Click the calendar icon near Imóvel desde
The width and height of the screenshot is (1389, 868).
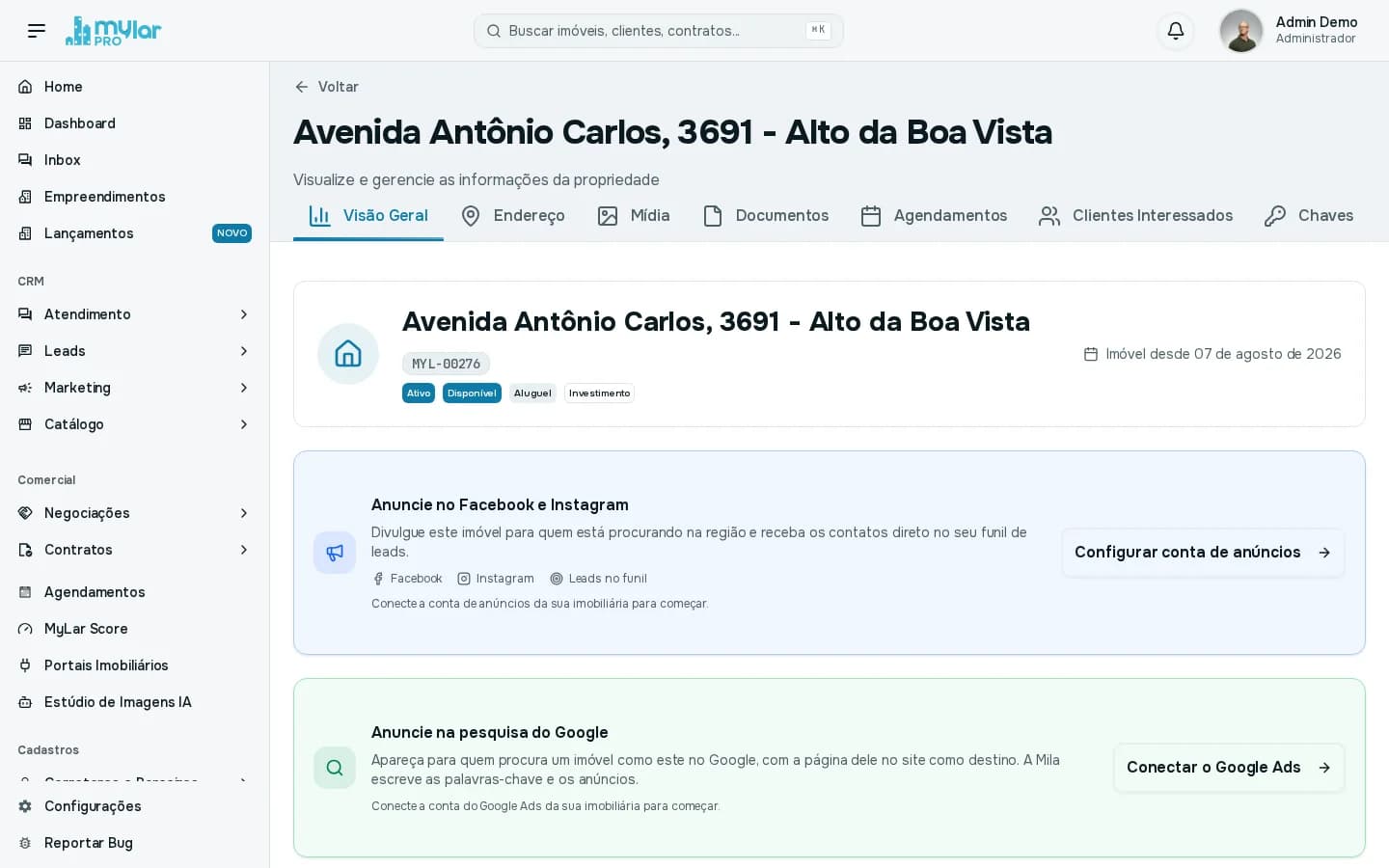(1091, 354)
